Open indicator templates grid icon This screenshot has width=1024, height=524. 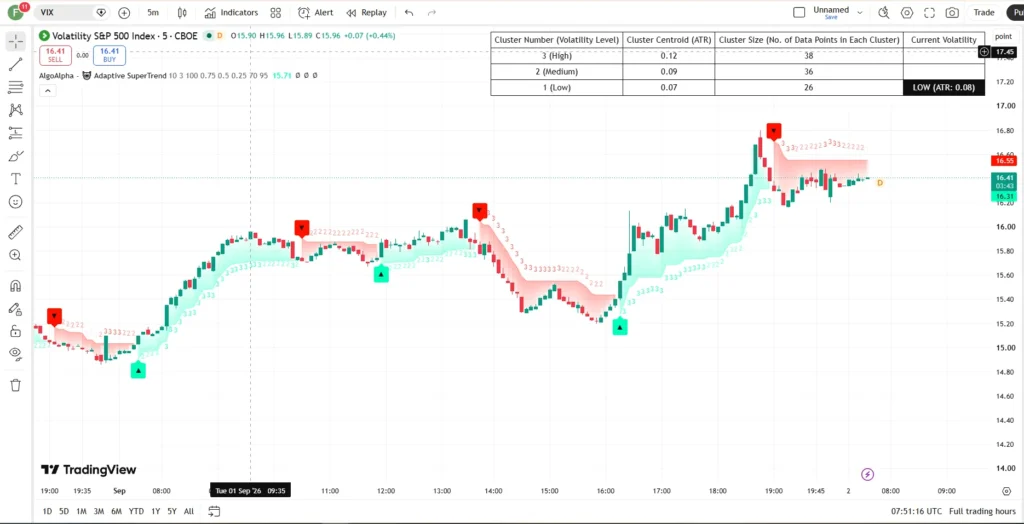pyautogui.click(x=276, y=12)
